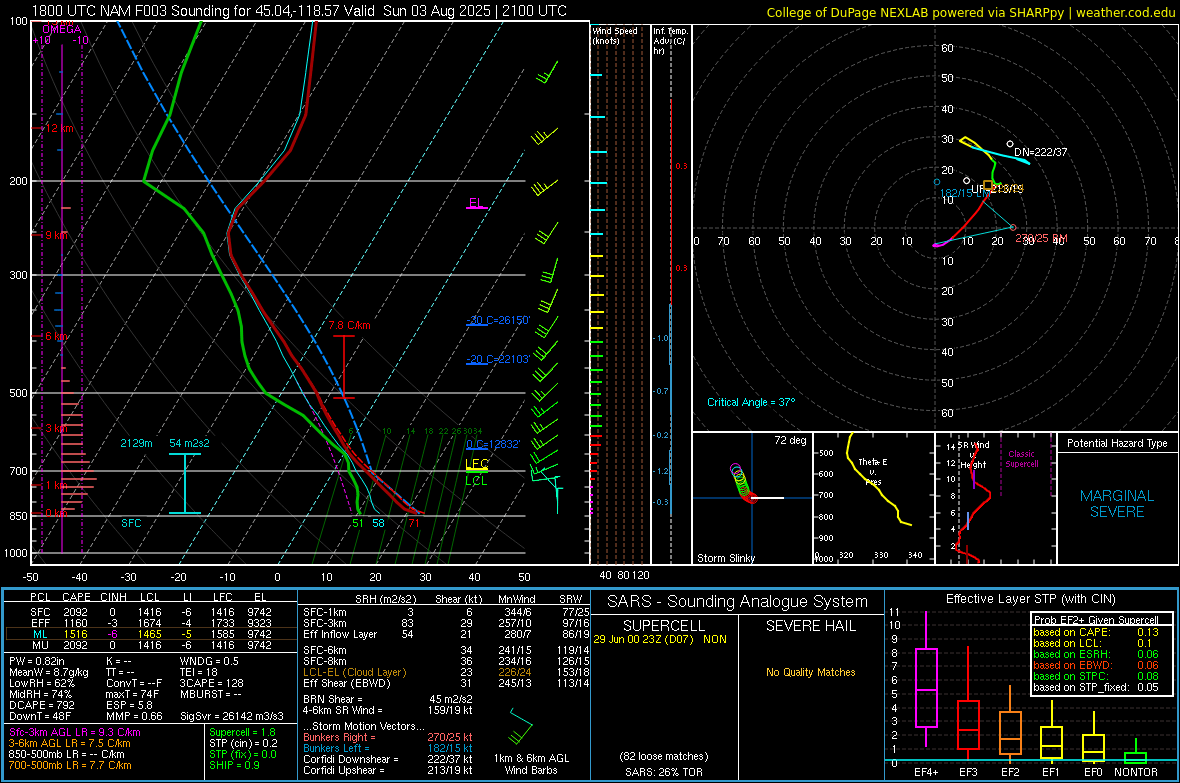This screenshot has width=1180, height=783.
Task: Click the 2129m effective inflow top label
Action: pyautogui.click(x=136, y=443)
